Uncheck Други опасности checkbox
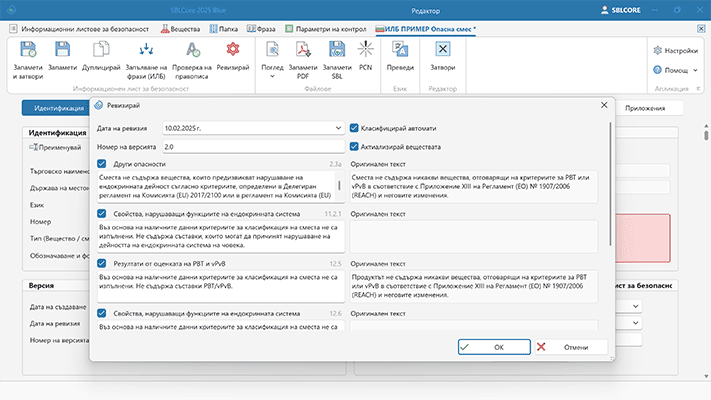Viewport: 711px width, 400px height. [x=102, y=164]
